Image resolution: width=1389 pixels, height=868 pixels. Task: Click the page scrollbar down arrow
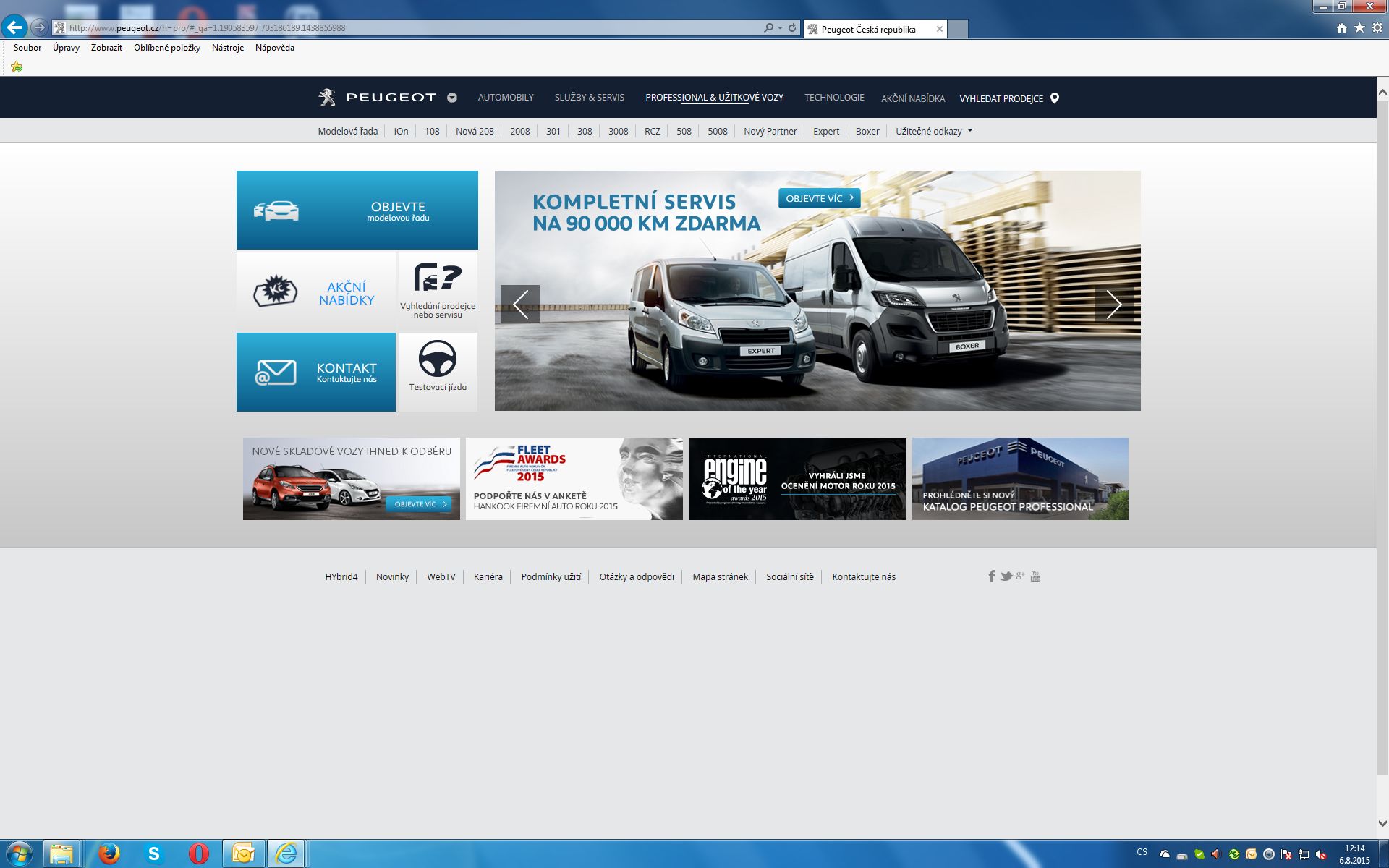click(1382, 823)
